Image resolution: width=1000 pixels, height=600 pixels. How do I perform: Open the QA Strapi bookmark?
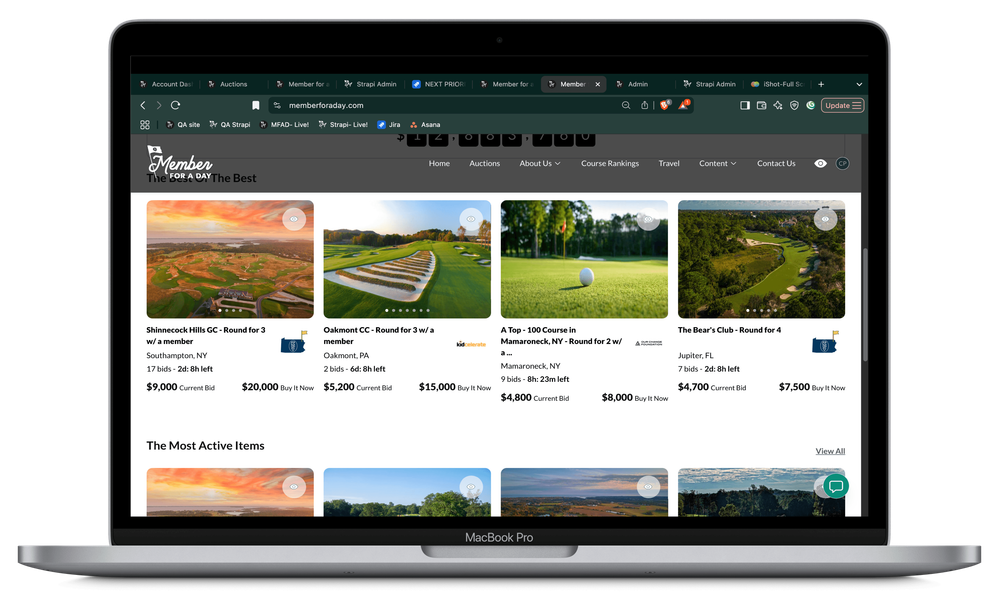click(230, 125)
